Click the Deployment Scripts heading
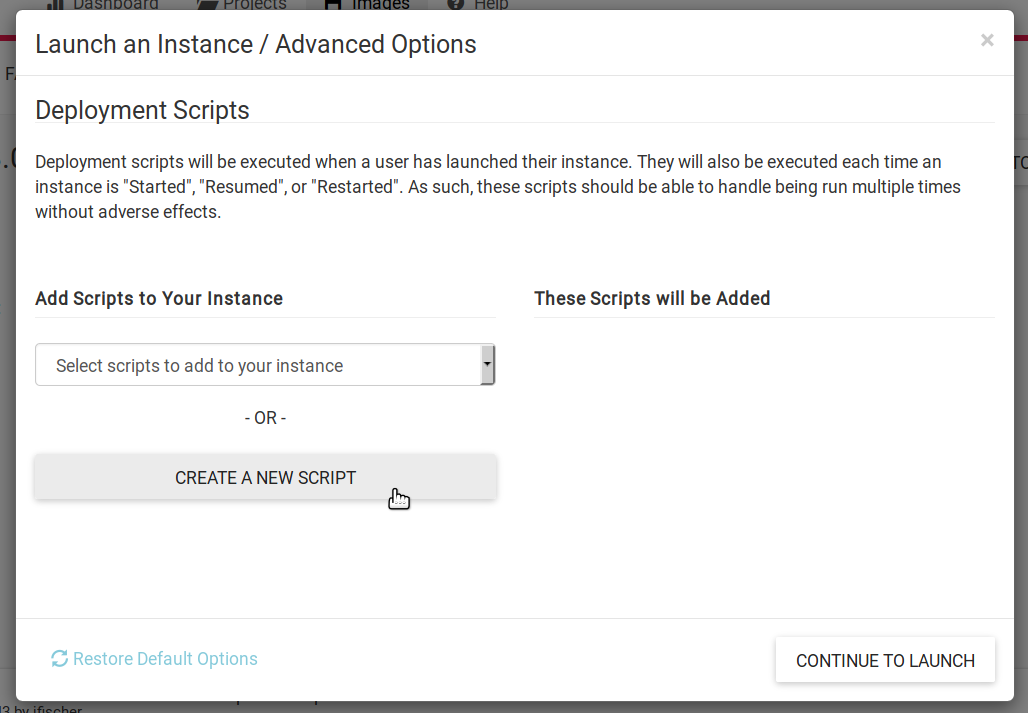This screenshot has height=713, width=1028. 142,110
